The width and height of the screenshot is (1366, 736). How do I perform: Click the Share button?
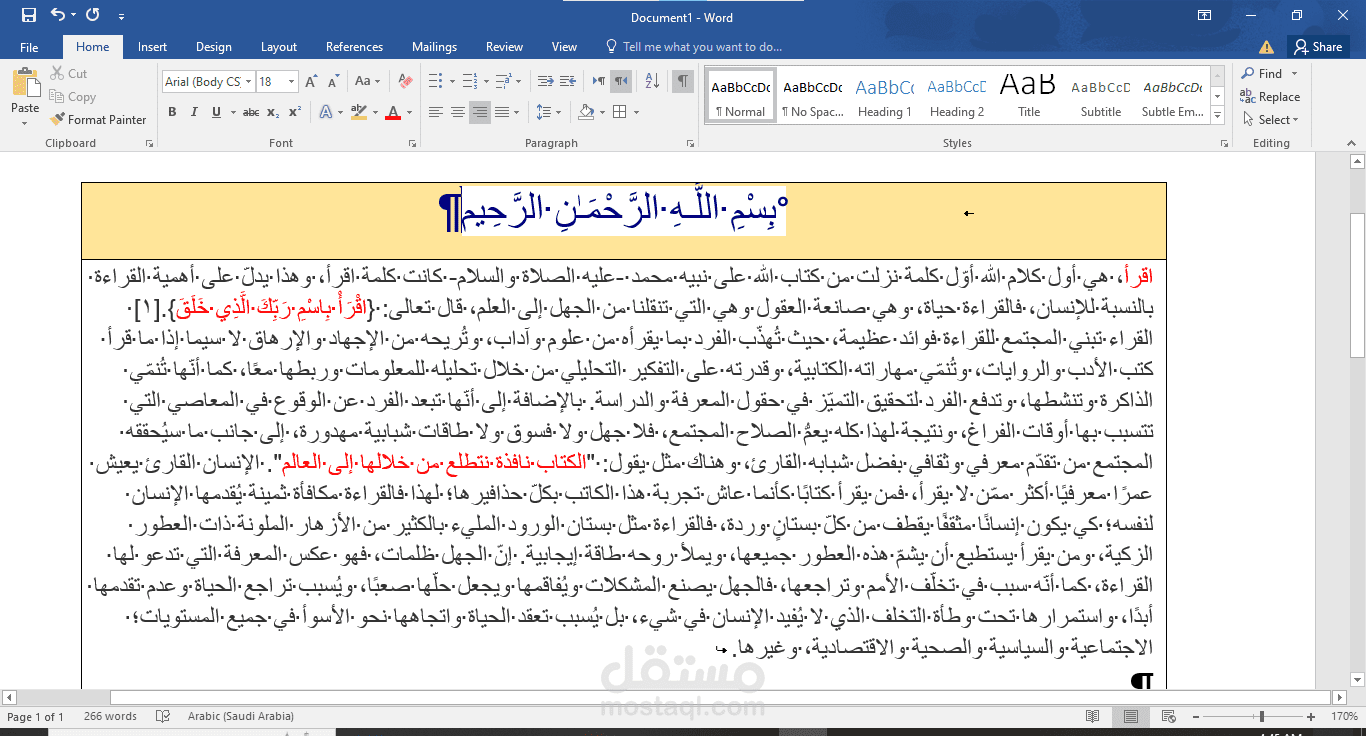pos(1317,47)
